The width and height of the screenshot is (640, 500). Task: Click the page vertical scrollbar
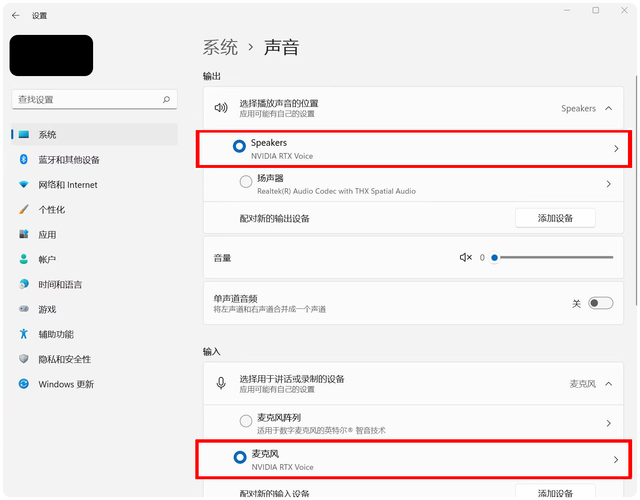[x=637, y=190]
